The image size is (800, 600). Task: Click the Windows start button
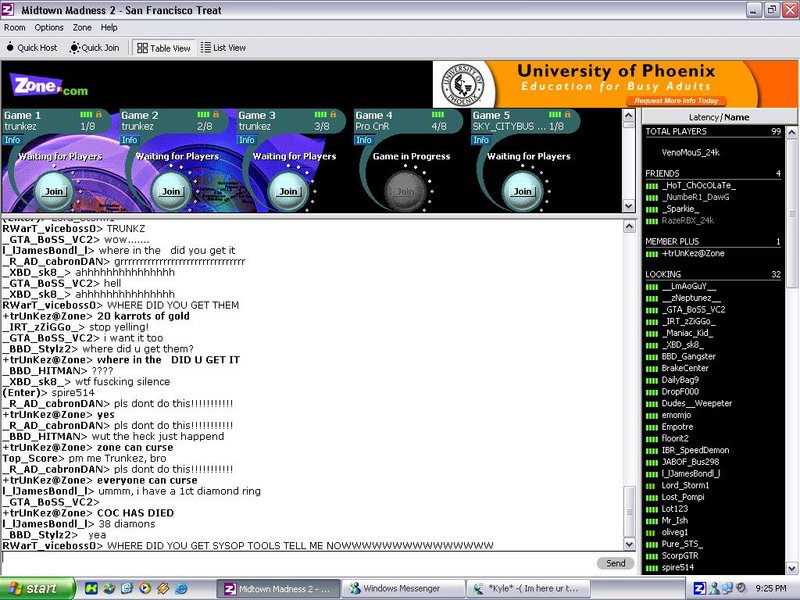coord(37,589)
